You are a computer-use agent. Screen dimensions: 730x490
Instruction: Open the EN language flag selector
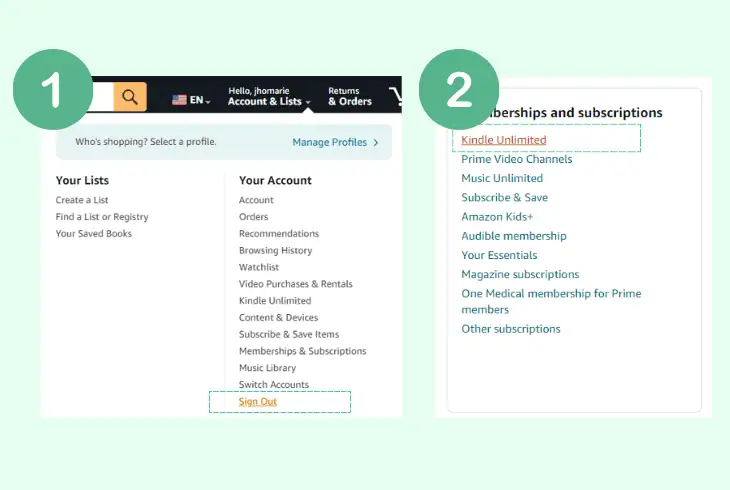(191, 100)
